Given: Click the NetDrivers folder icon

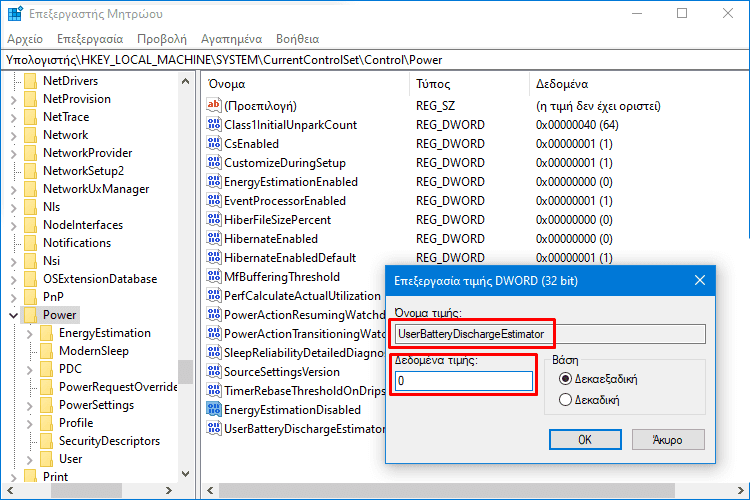Looking at the screenshot, I should point(31,80).
